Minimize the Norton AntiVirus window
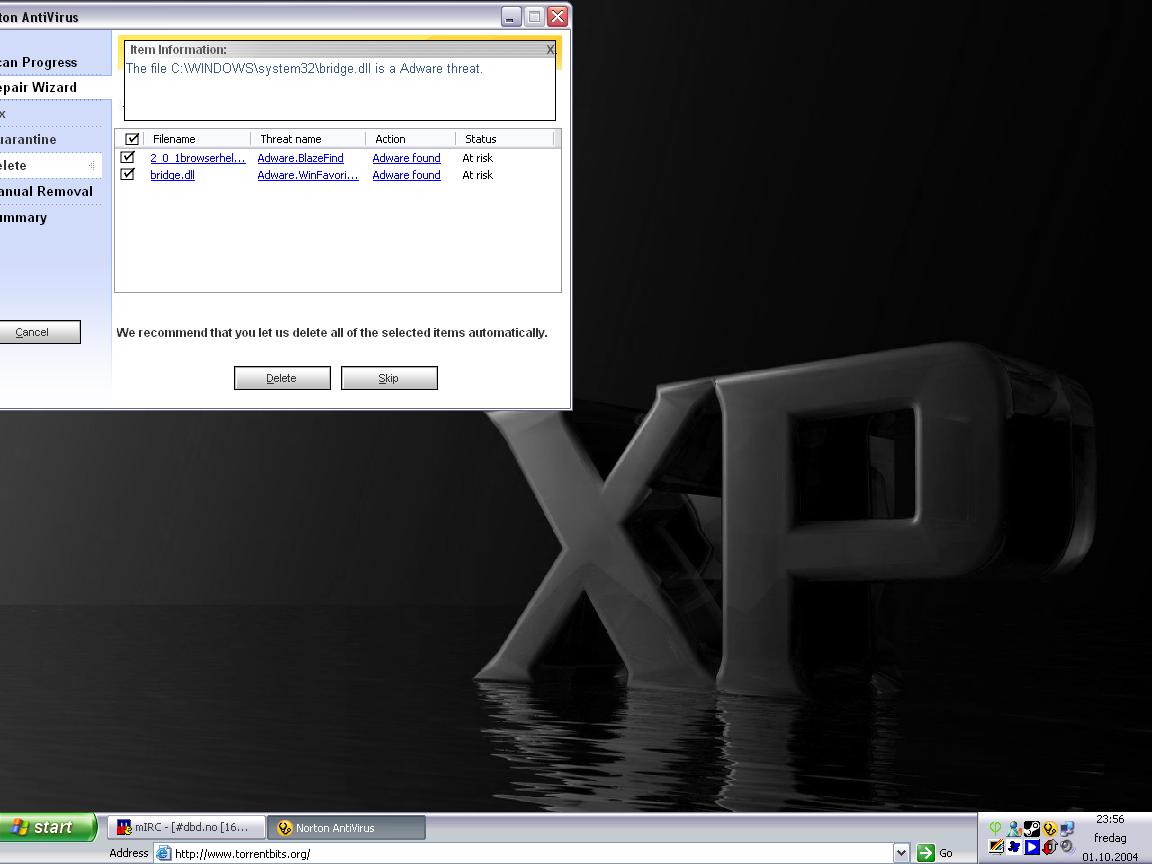 tap(511, 16)
